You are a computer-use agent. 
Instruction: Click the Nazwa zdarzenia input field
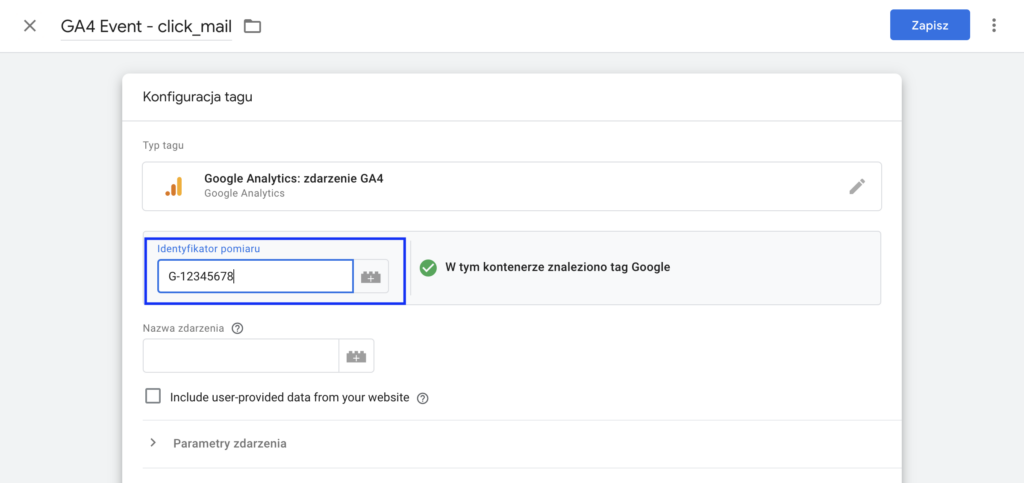pos(241,356)
